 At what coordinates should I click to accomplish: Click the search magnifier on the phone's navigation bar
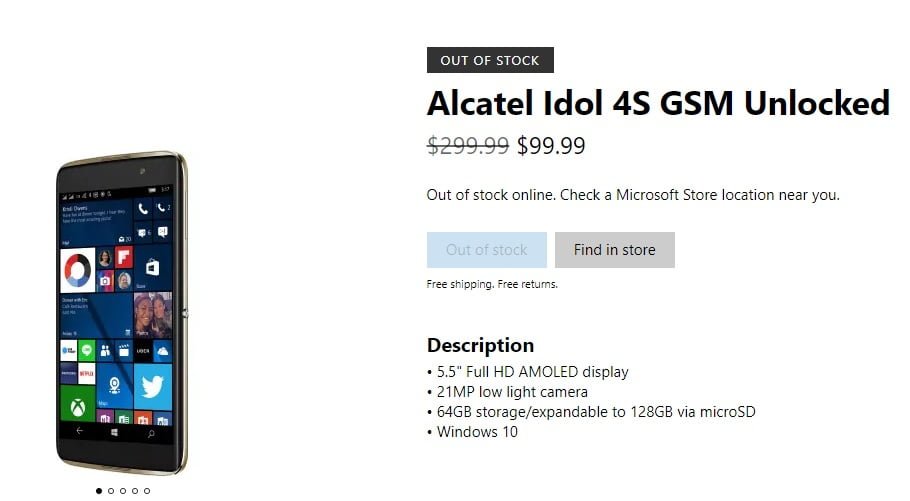tap(151, 433)
